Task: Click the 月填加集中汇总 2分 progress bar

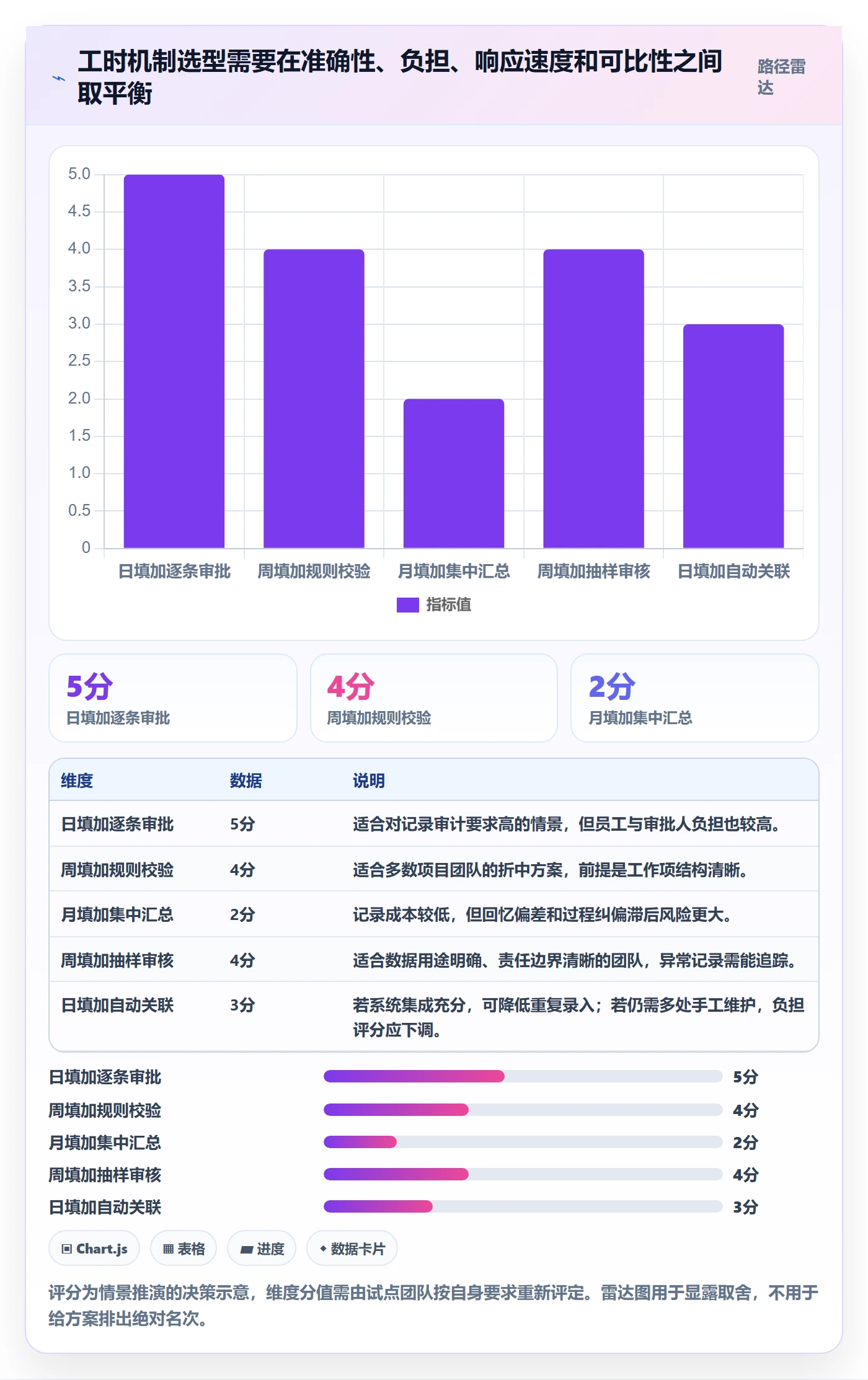Action: [x=523, y=1142]
